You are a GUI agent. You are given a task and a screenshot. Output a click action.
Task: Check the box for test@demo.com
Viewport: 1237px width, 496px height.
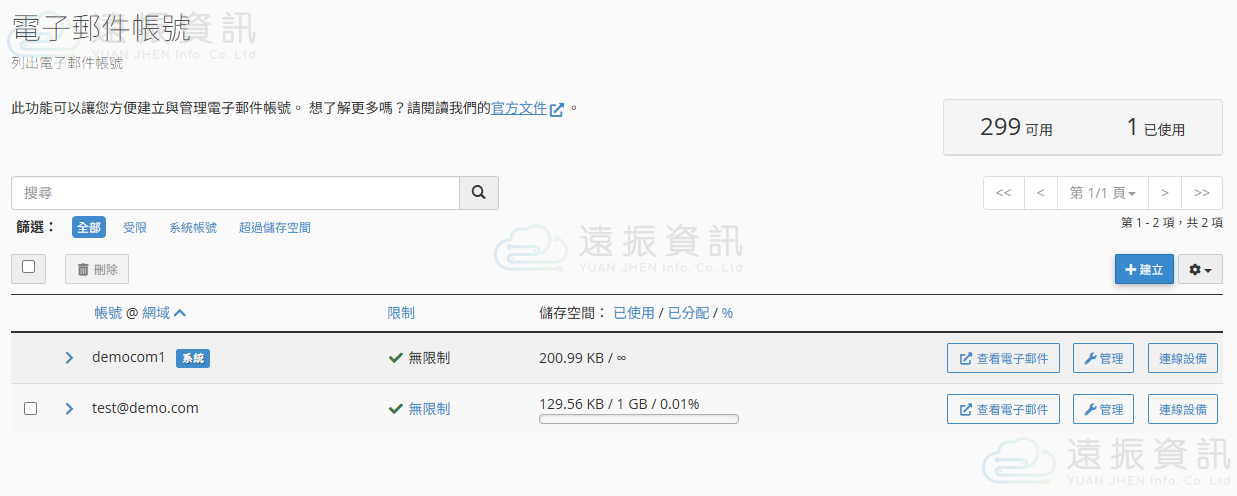(x=30, y=409)
